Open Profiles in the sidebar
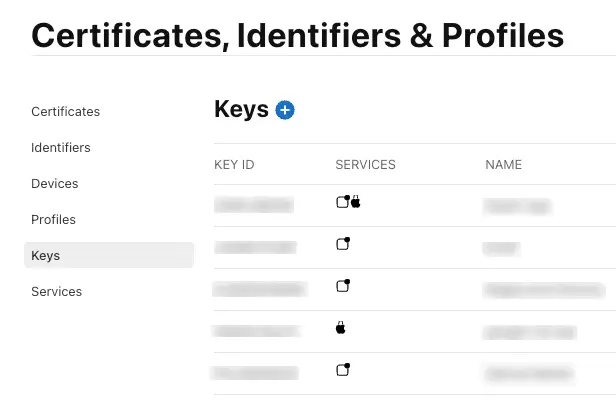This screenshot has height=410, width=616. 54,219
